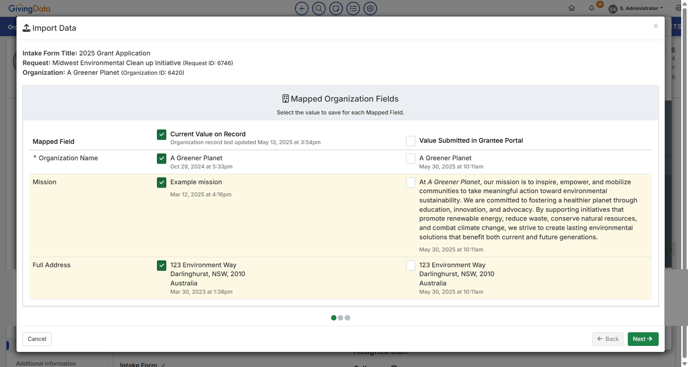Click the 'Mission' mapped field label
Screen dimensions: 688x367
coord(44,182)
